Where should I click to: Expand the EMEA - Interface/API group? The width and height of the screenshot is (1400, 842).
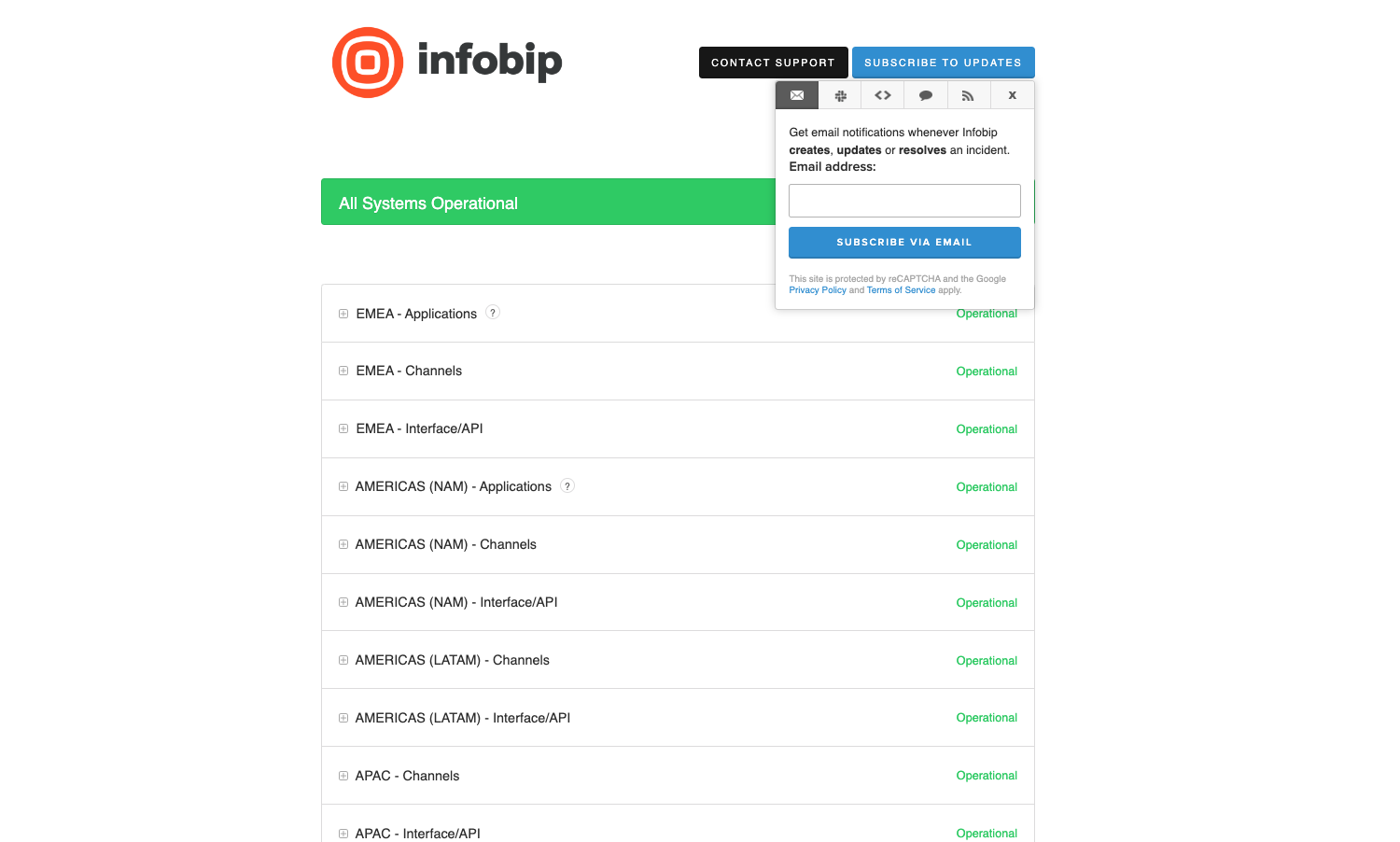[x=343, y=428]
